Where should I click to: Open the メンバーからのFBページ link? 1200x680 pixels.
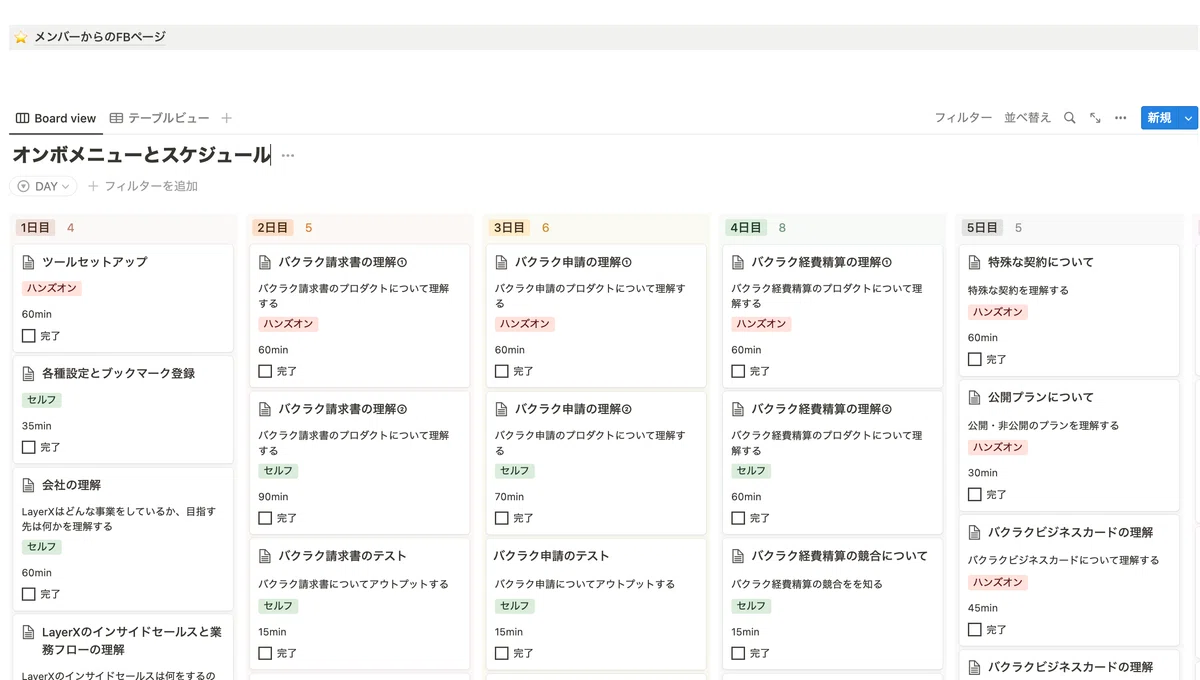pyautogui.click(x=100, y=37)
